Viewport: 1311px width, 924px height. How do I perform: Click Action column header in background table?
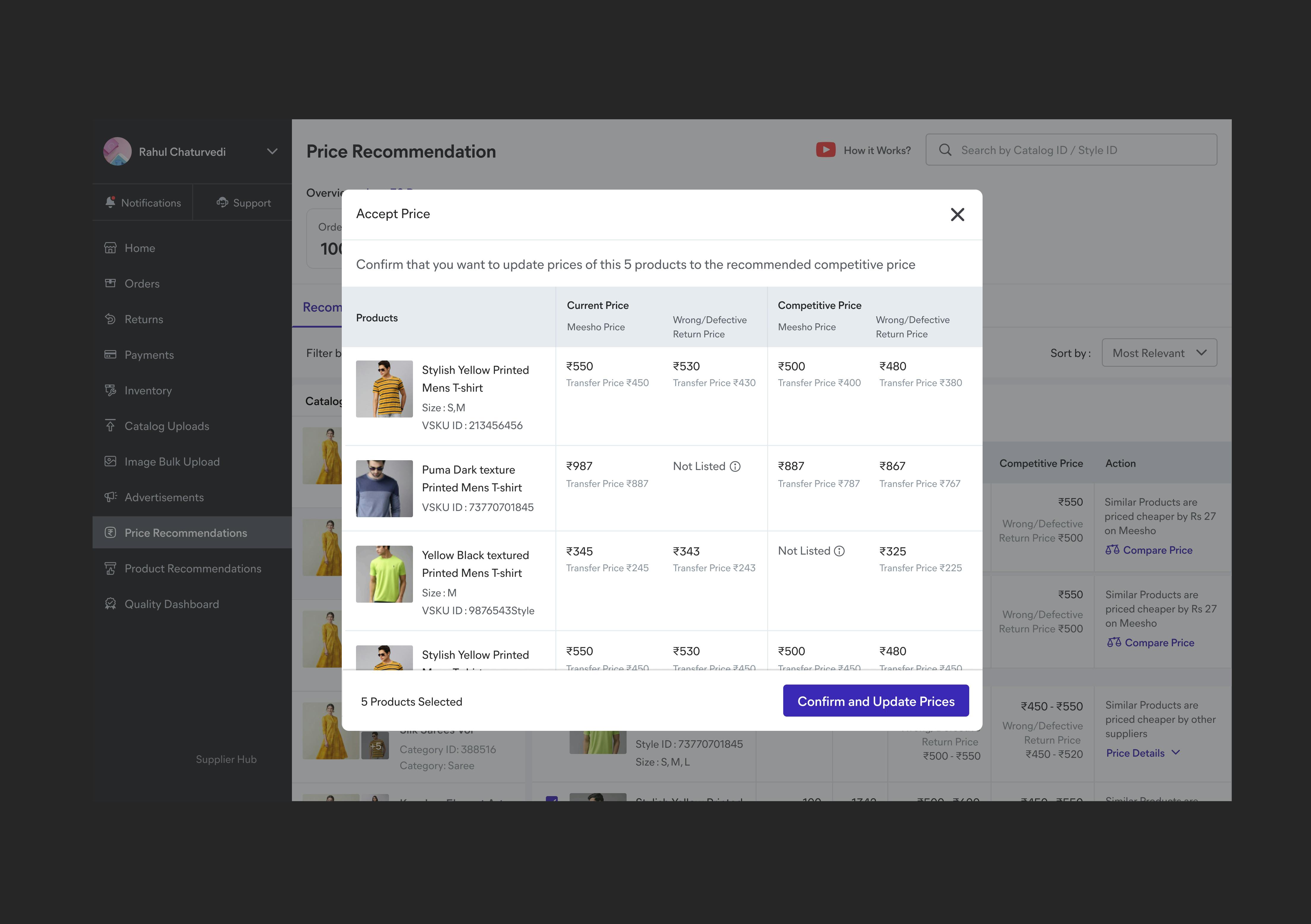pos(1120,464)
